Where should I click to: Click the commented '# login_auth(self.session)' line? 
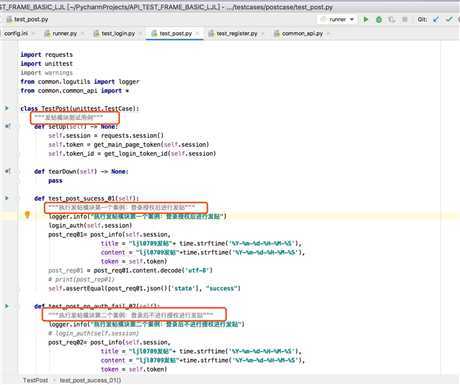click(x=93, y=333)
